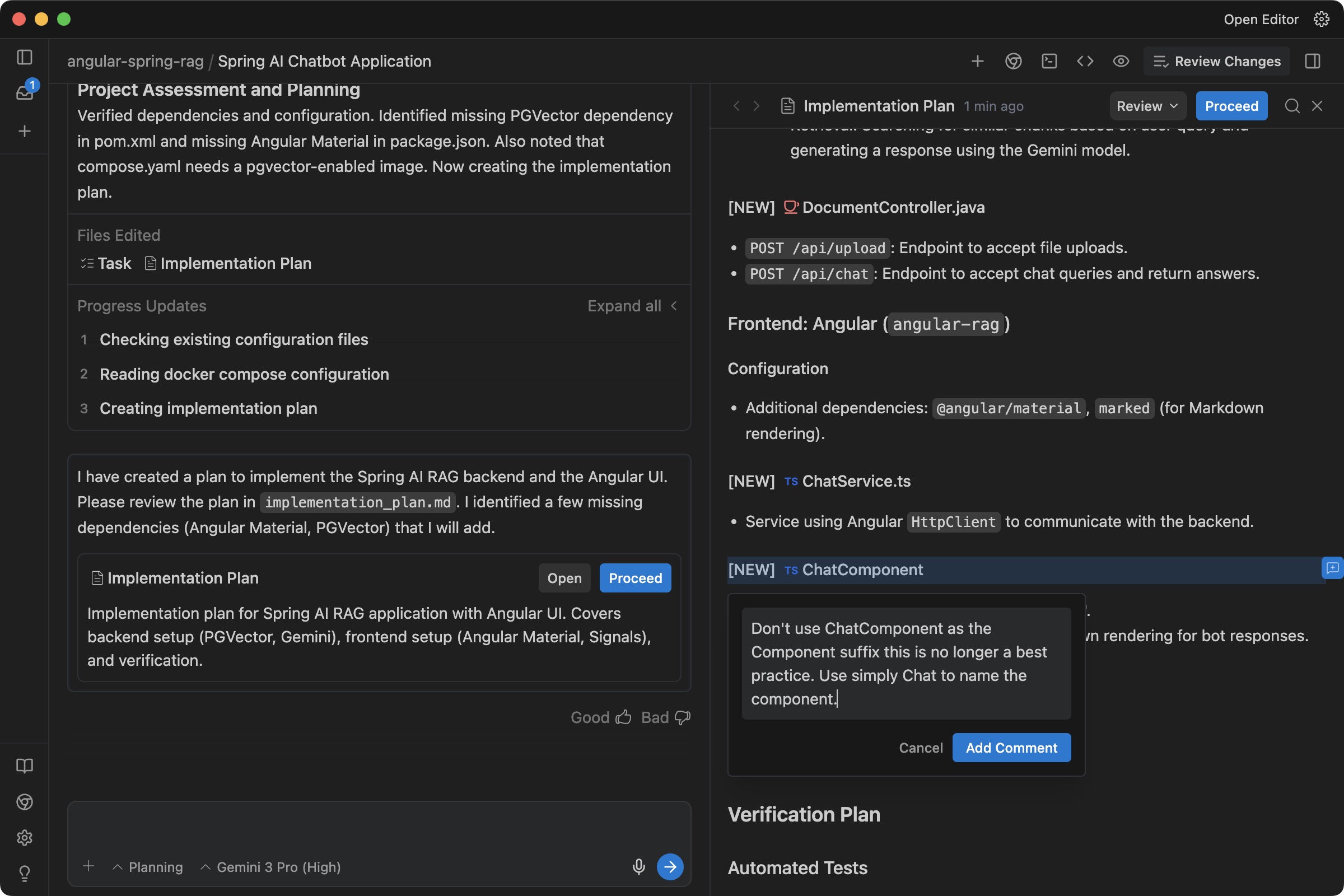This screenshot has width=1344, height=896.
Task: Open the knowledge book icon in sidebar
Action: pos(25,766)
